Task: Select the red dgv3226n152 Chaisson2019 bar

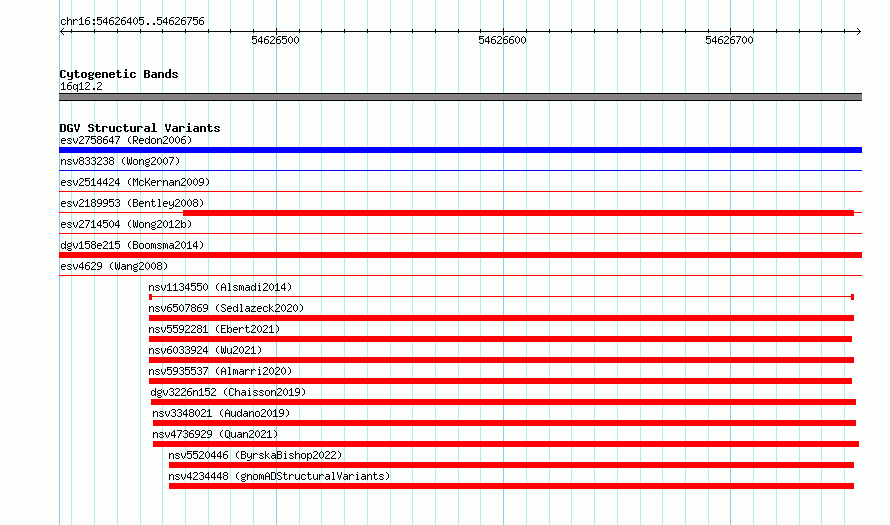Action: (503, 402)
